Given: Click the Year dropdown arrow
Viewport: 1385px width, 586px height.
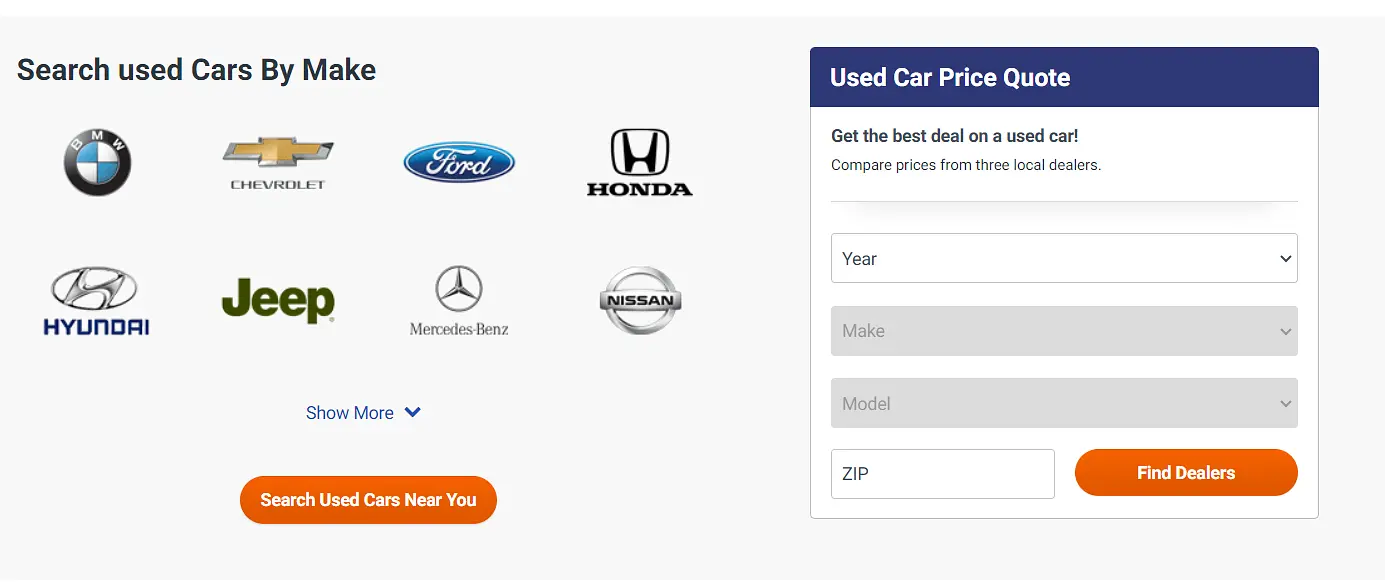Looking at the screenshot, I should tap(1286, 259).
